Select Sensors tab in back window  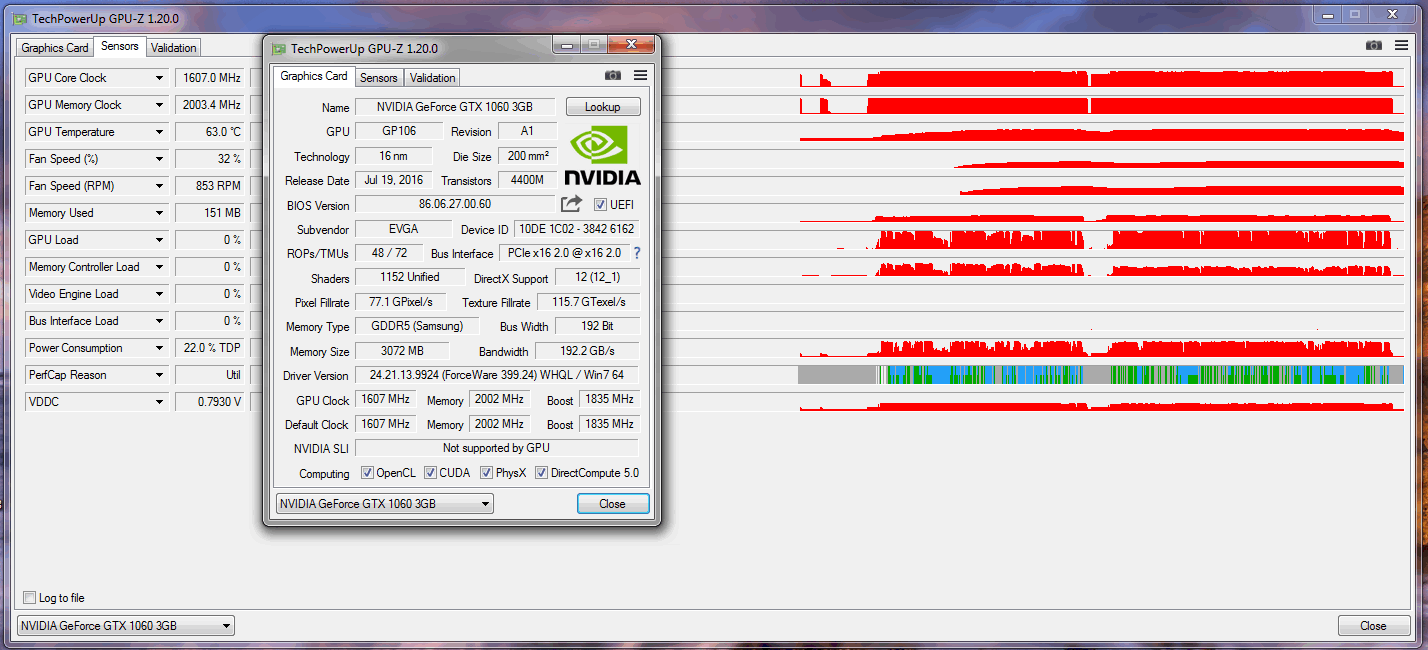click(120, 47)
